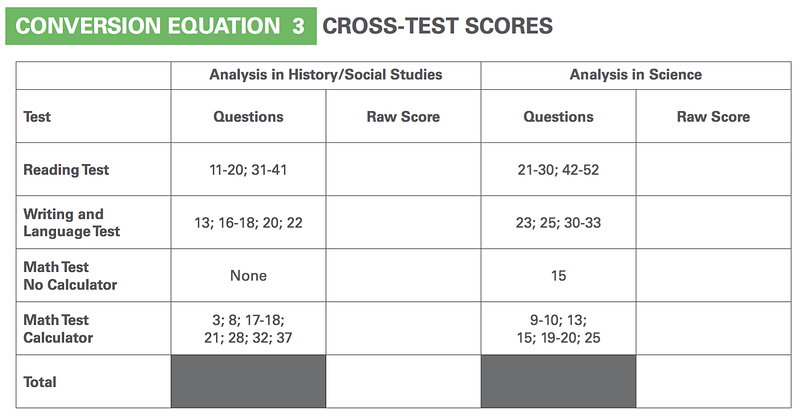Image resolution: width=800 pixels, height=417 pixels.
Task: Click the Total row label
Action: coord(40,382)
